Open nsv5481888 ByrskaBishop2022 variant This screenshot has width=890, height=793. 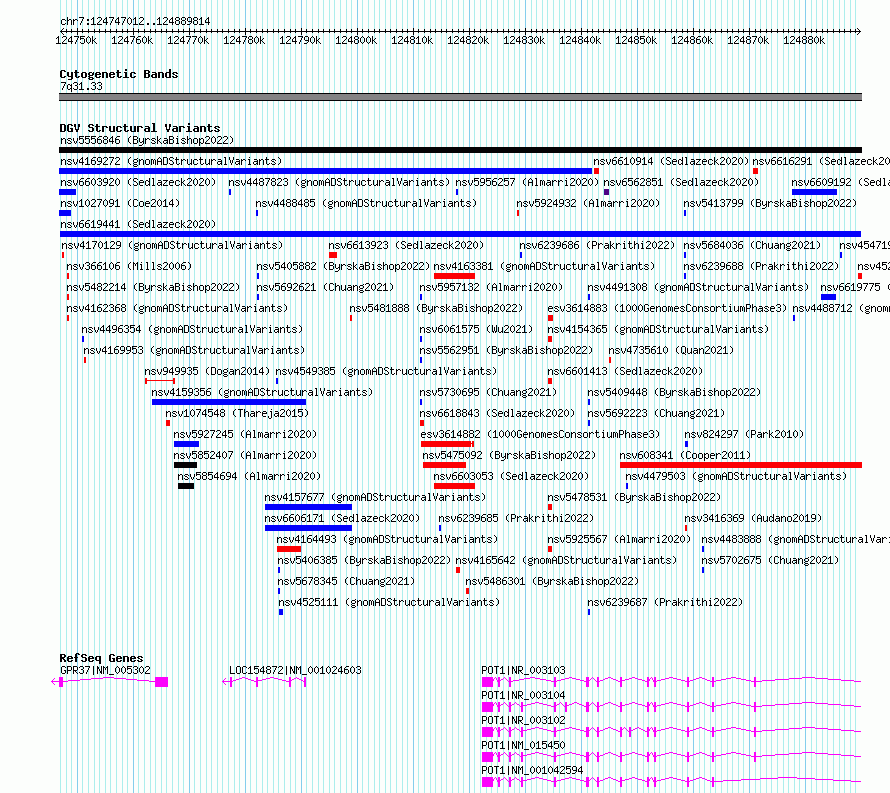(x=436, y=308)
